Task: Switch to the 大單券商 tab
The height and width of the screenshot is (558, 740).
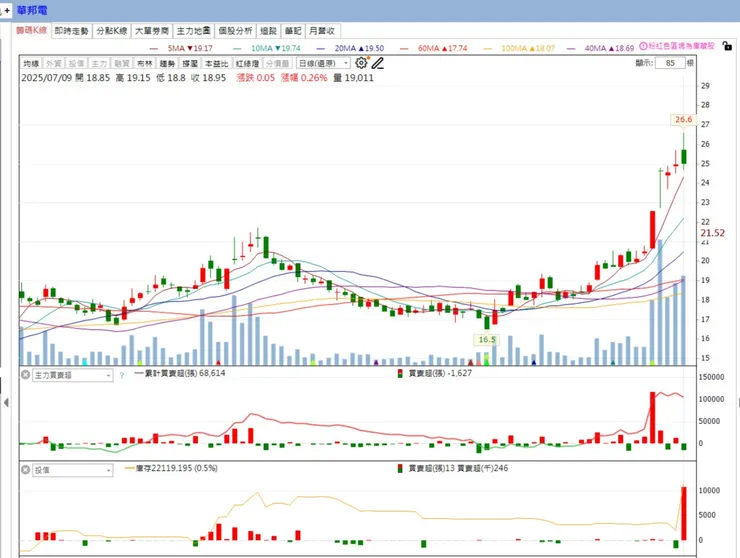Action: click(x=152, y=31)
